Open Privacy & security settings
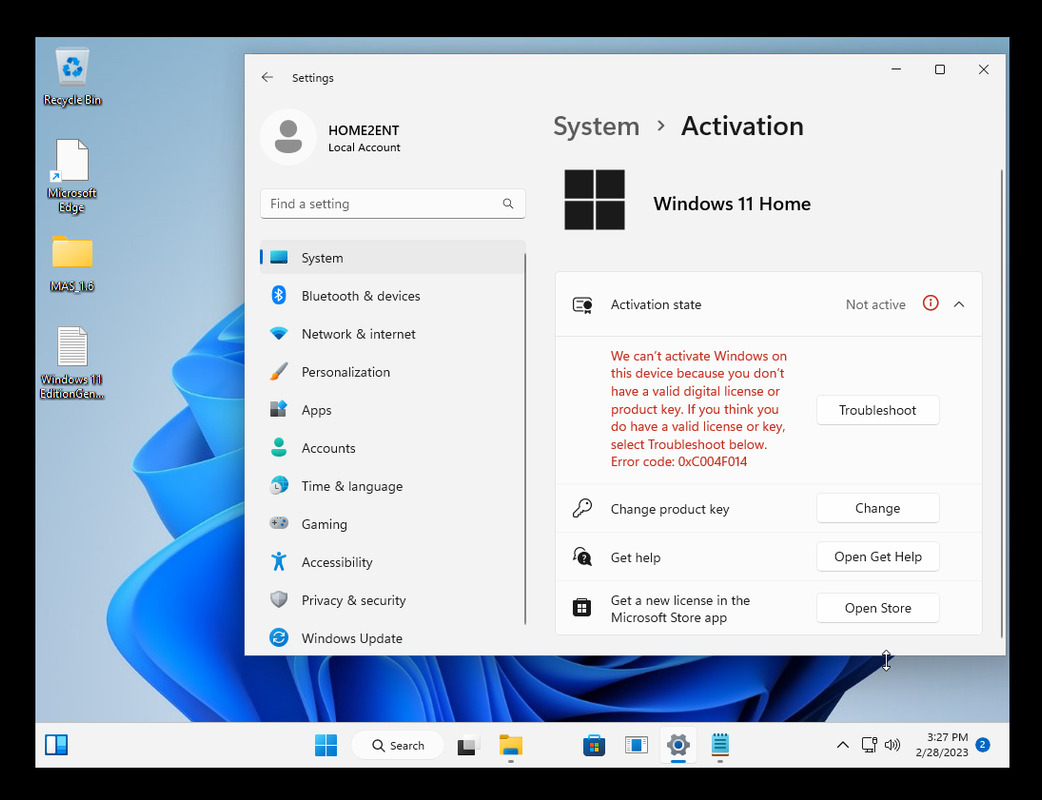This screenshot has height=800, width=1042. pos(392,600)
